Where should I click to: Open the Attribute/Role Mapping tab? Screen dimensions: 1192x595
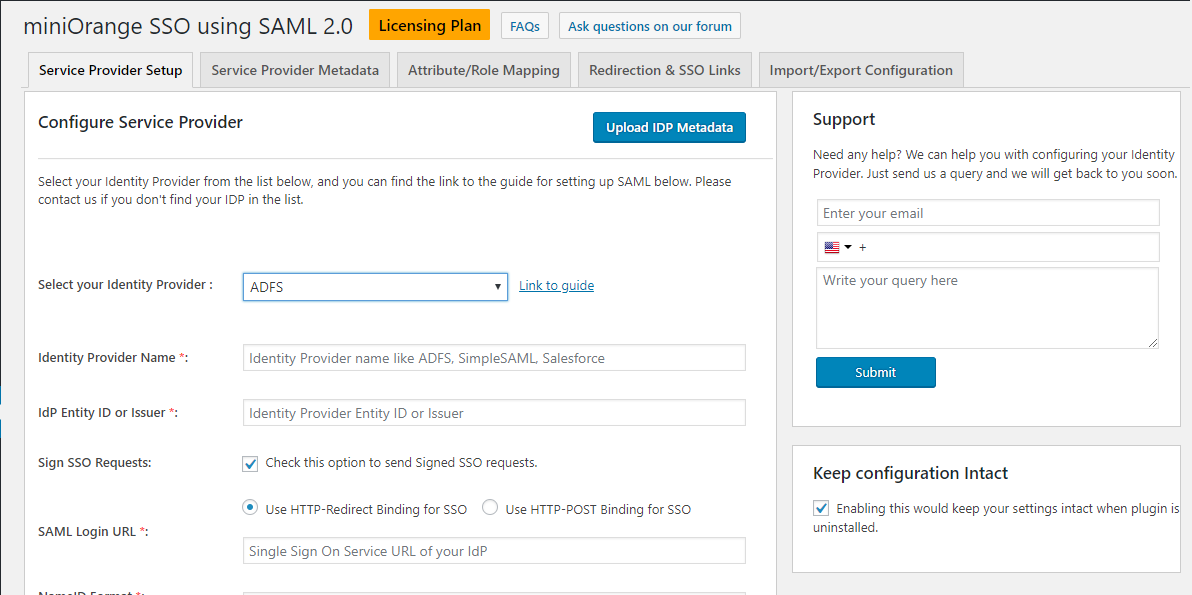tap(483, 70)
